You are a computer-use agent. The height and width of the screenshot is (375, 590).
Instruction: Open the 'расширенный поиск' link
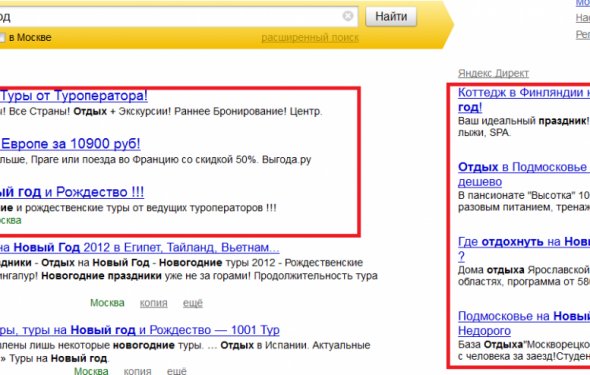pos(310,38)
